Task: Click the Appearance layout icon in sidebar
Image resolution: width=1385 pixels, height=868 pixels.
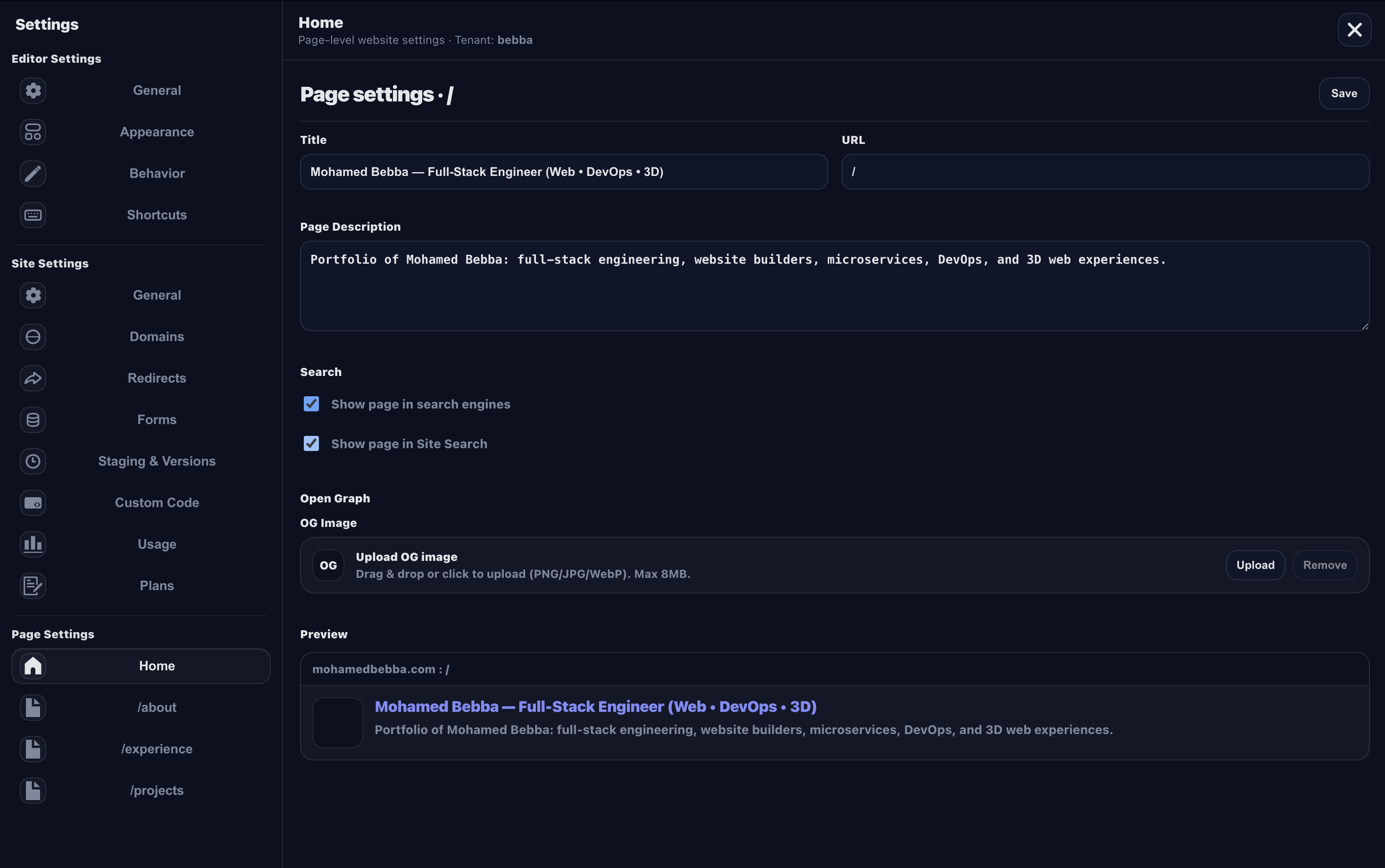Action: [x=33, y=132]
